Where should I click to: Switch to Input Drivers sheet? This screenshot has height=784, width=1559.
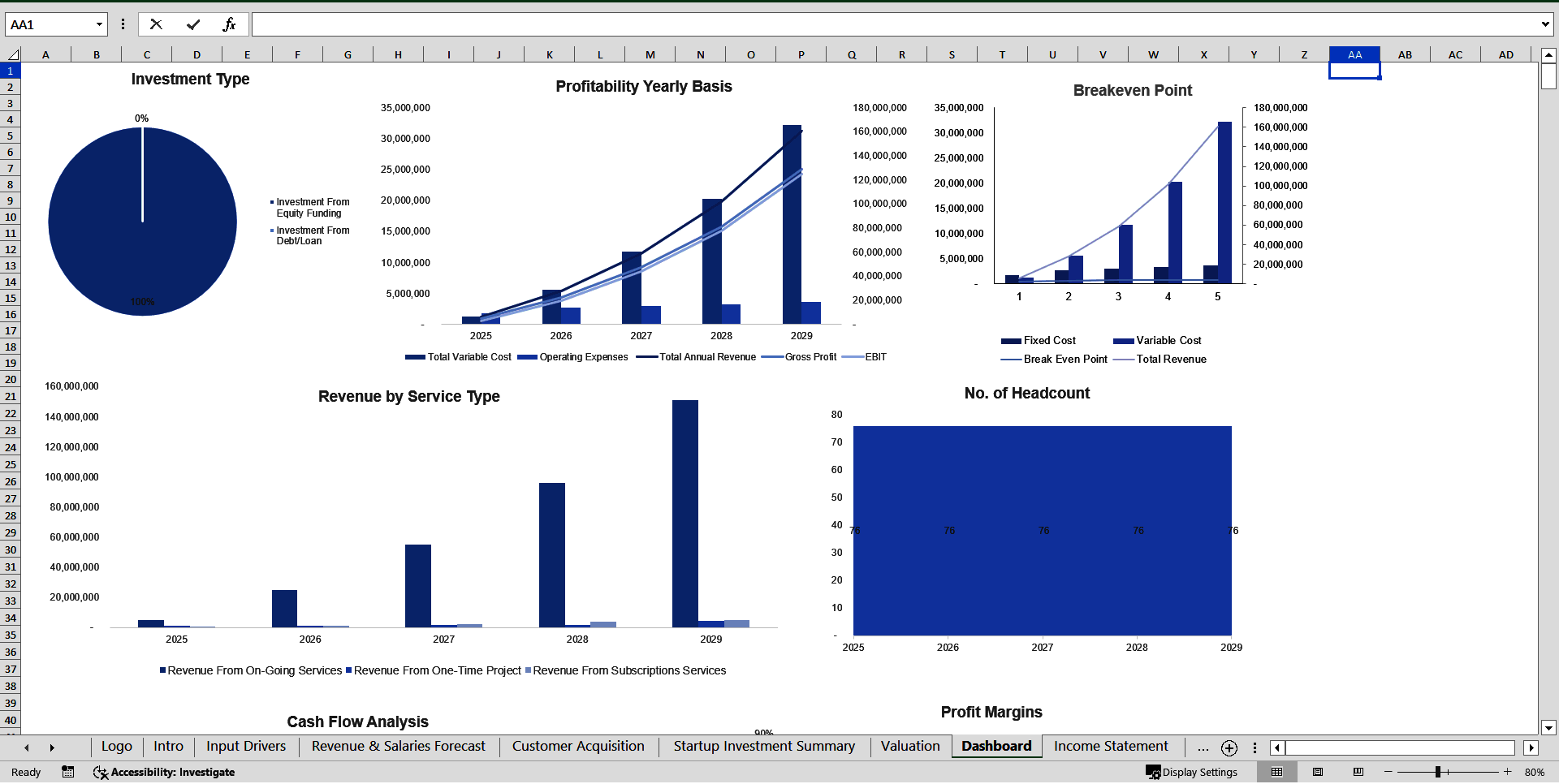246,747
